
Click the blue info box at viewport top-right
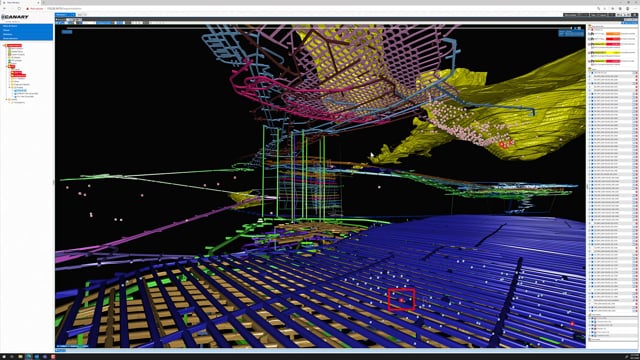tap(571, 33)
